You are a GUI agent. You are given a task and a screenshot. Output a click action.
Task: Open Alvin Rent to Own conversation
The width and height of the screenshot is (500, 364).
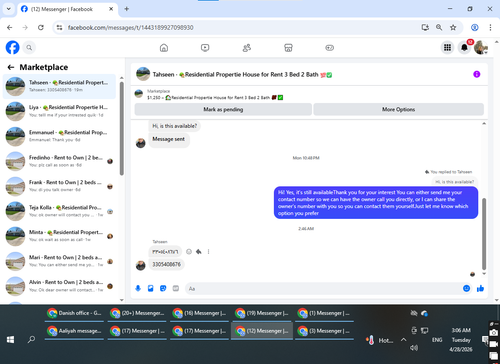(x=59, y=286)
